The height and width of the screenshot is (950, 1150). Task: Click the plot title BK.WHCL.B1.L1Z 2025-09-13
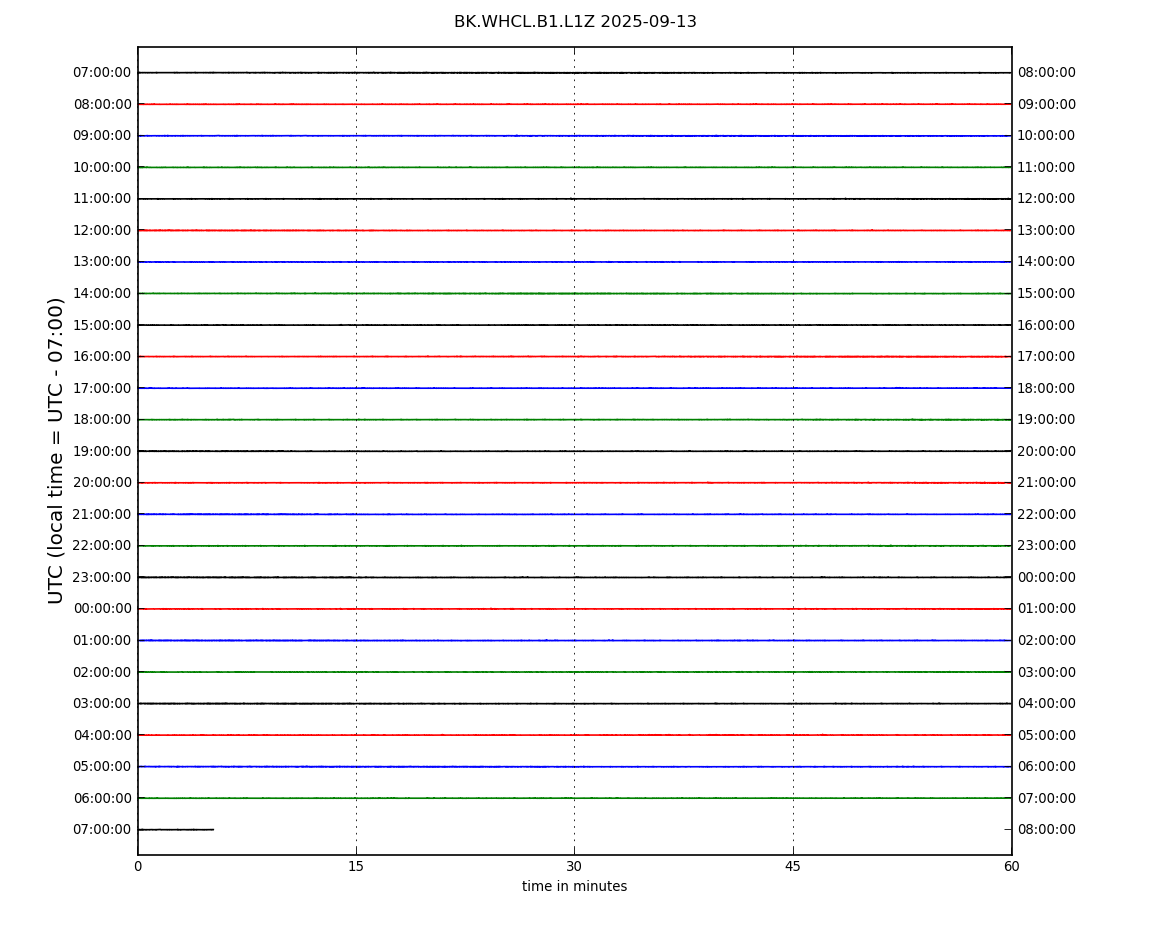click(x=575, y=22)
